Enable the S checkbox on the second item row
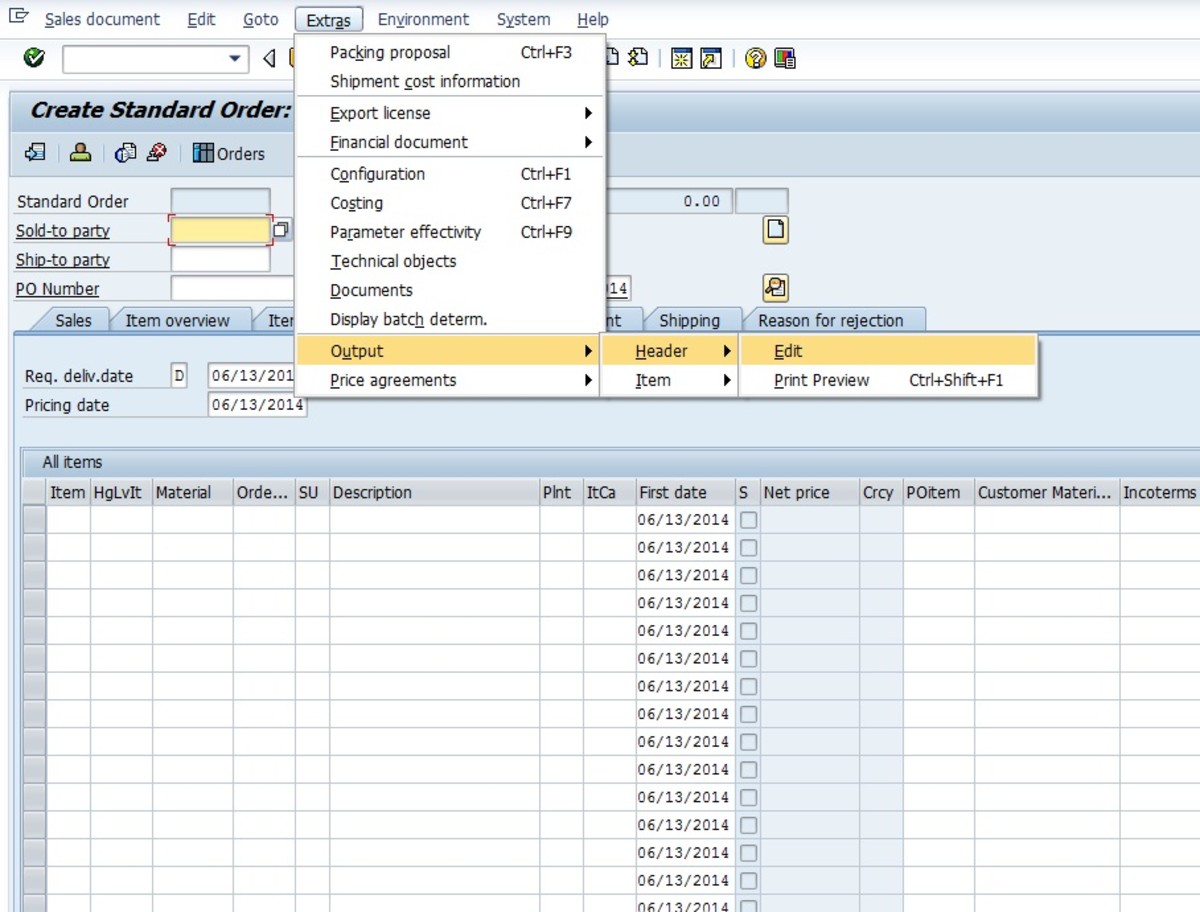 pos(747,547)
